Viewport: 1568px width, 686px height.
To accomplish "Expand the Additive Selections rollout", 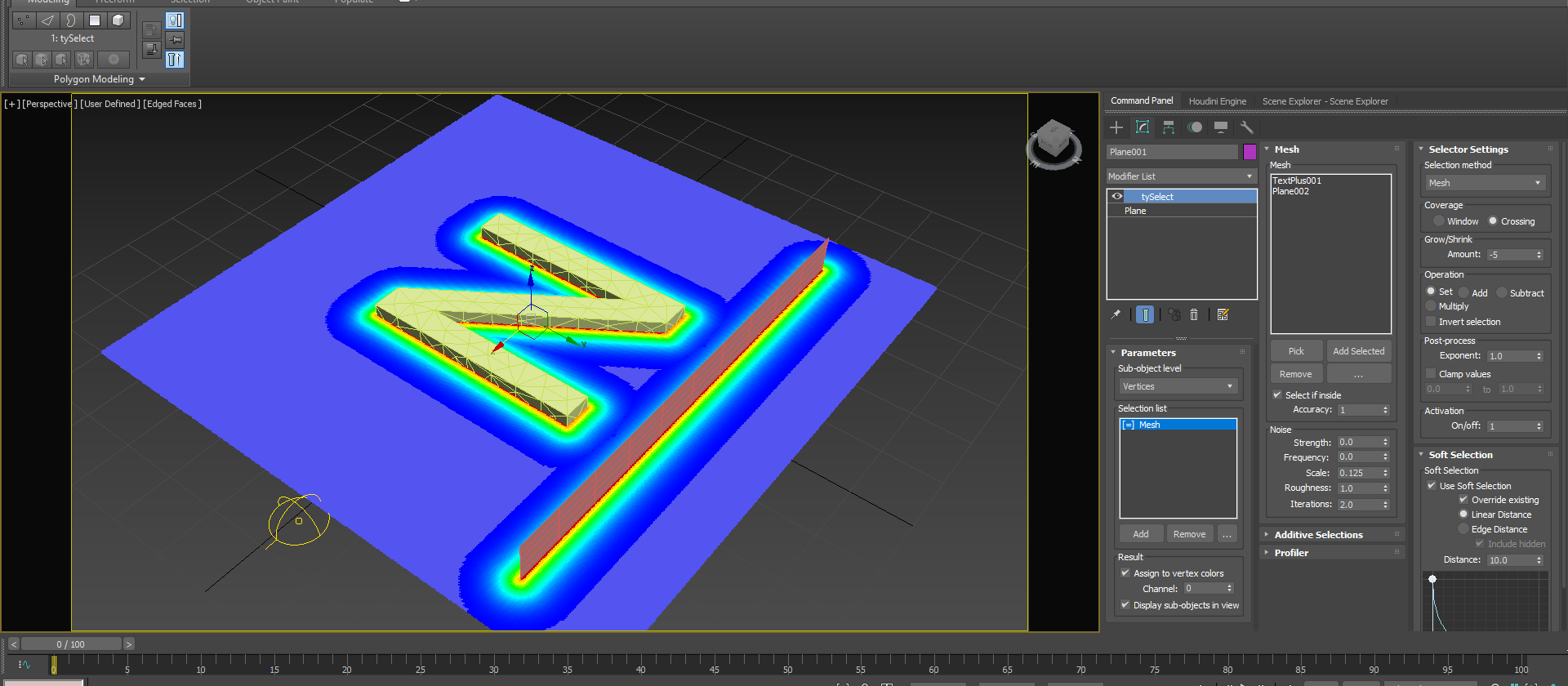I will point(1318,535).
